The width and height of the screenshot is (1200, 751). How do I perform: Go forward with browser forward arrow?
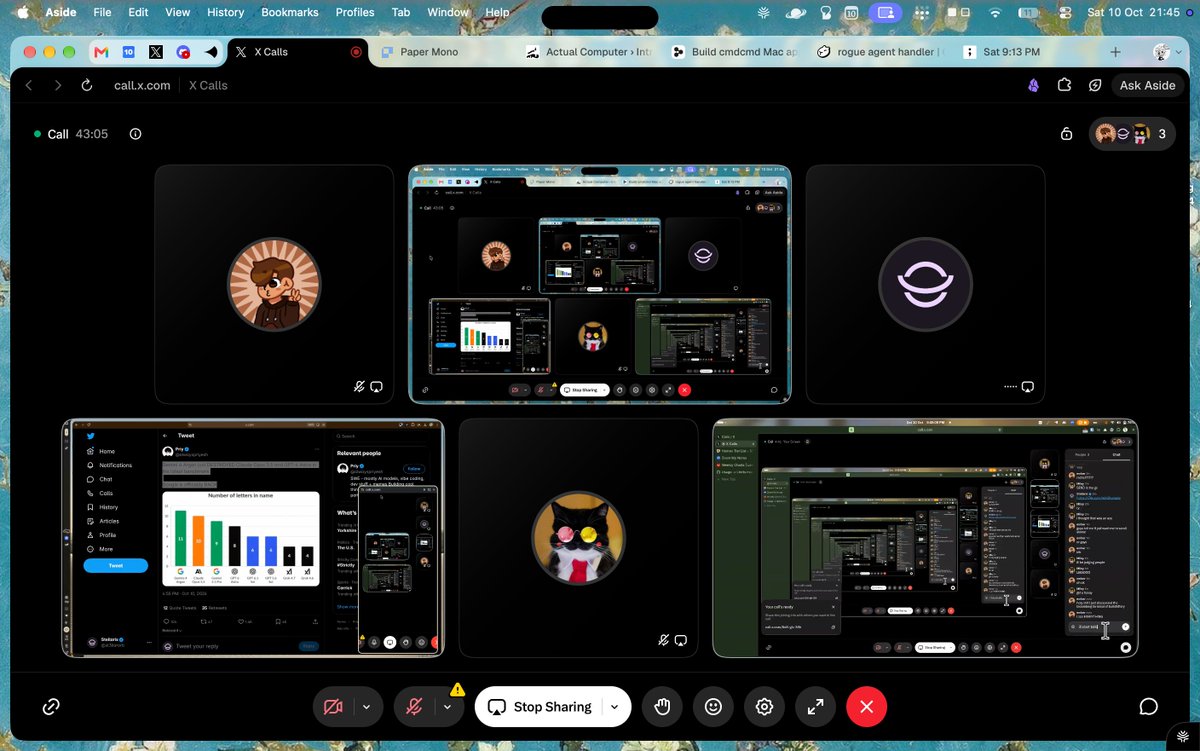57,85
